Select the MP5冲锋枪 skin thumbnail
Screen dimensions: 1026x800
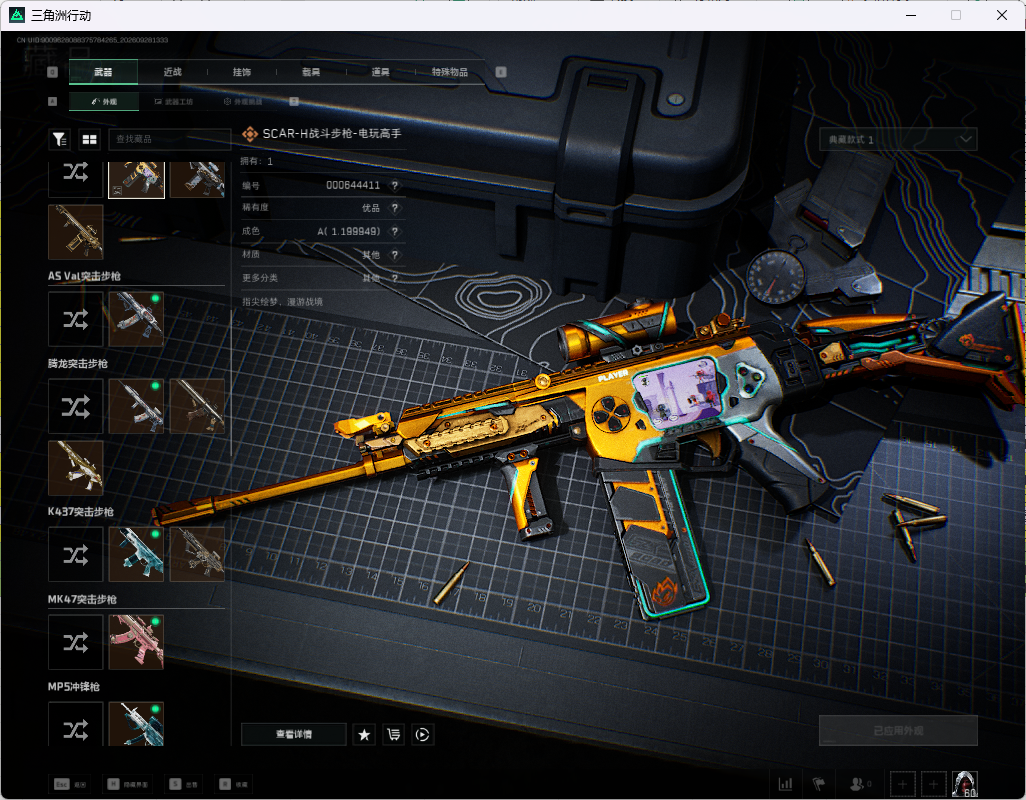coord(136,725)
